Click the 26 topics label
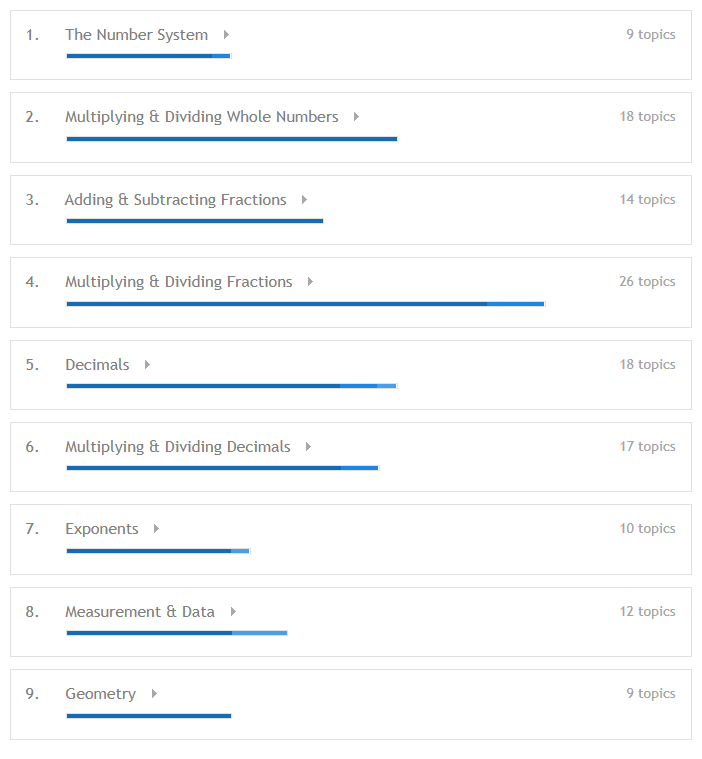 tap(647, 281)
